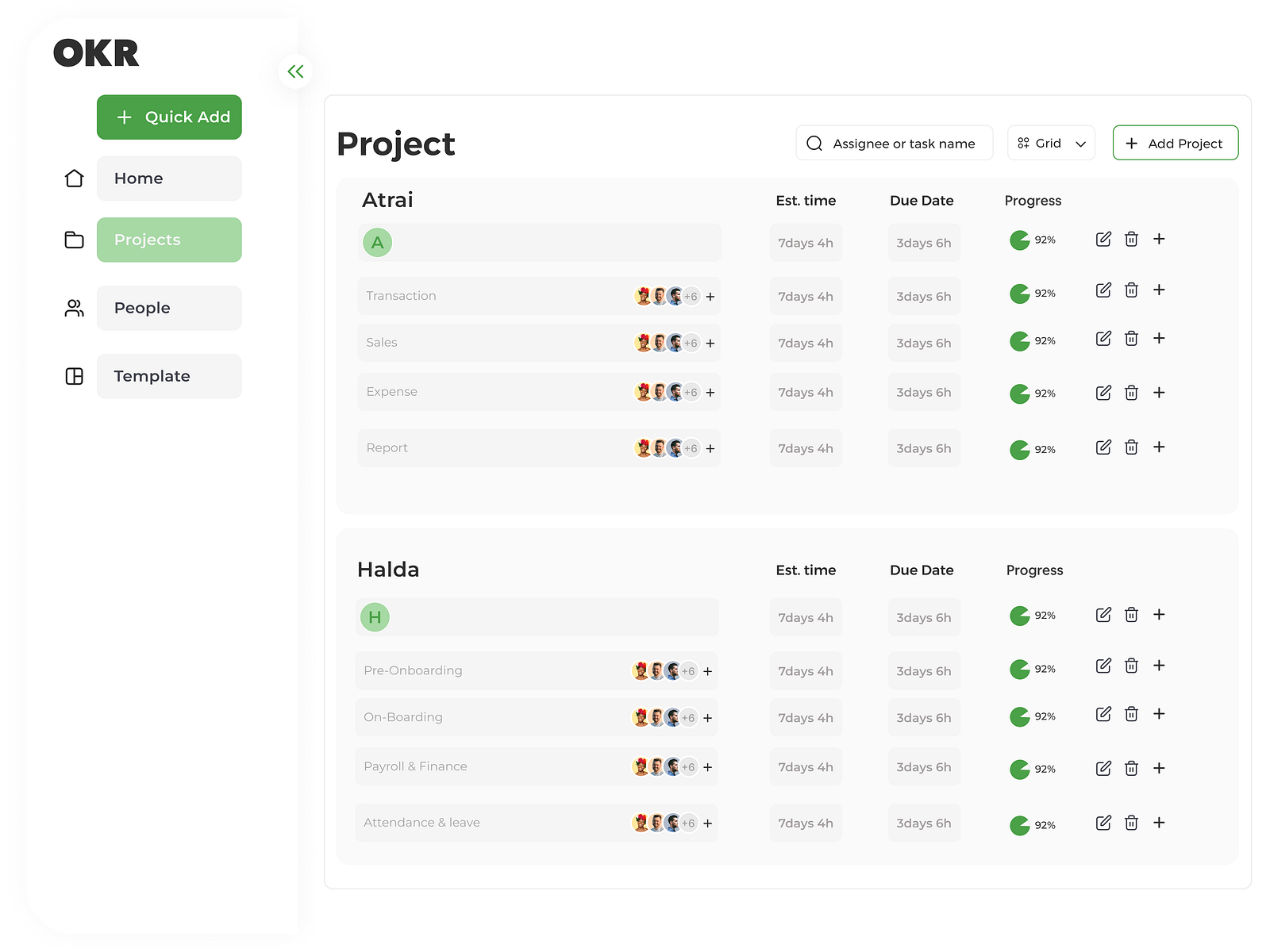The image size is (1270, 952).
Task: Open the Grid view dropdown
Action: (x=1051, y=143)
